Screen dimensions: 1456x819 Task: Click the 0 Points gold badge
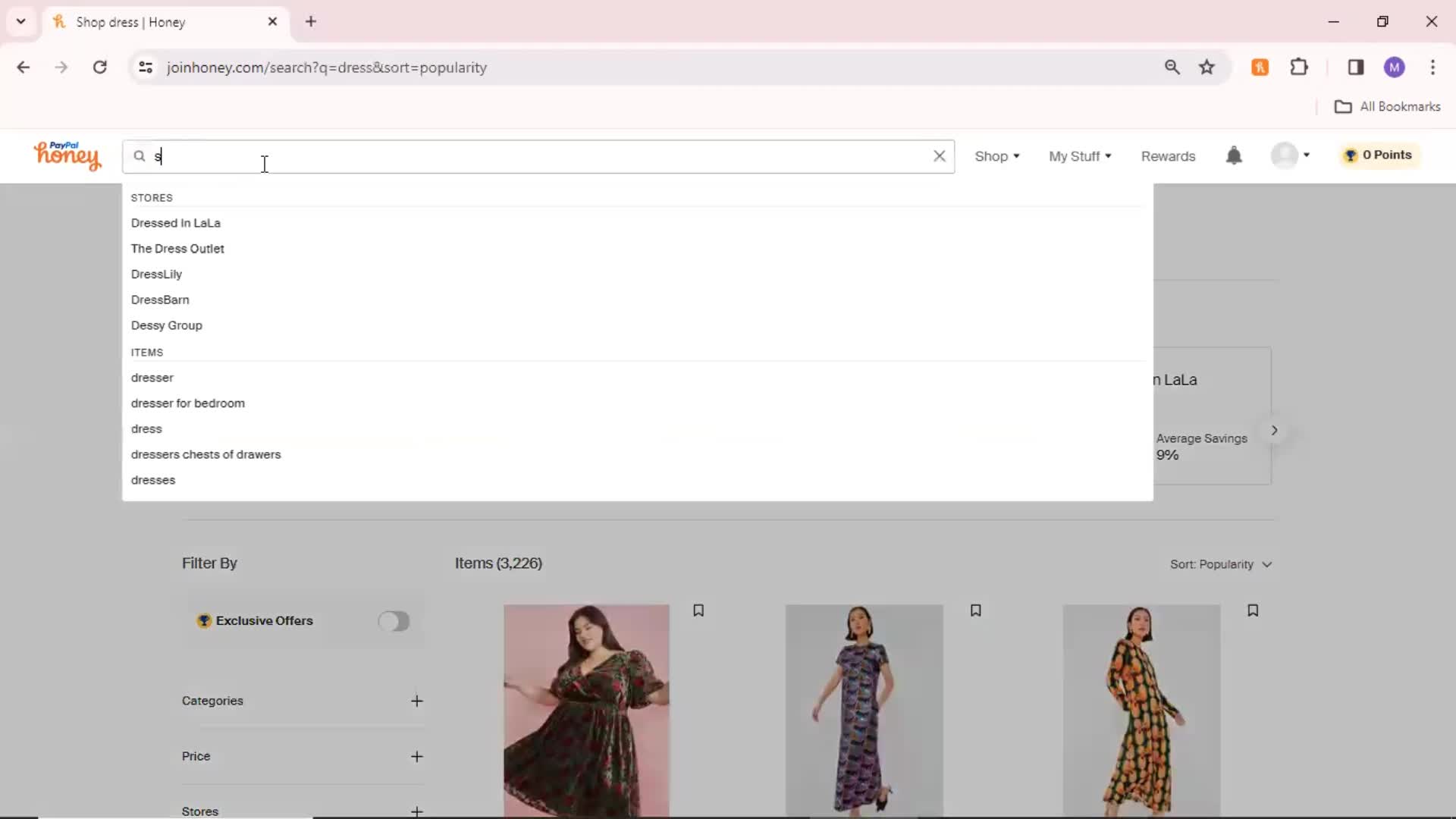tap(1378, 155)
